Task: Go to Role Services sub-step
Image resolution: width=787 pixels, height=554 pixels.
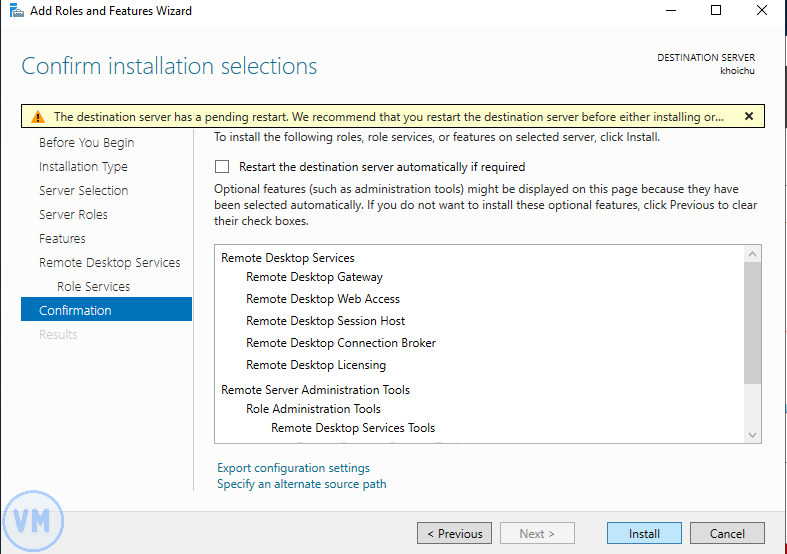Action: tap(93, 287)
